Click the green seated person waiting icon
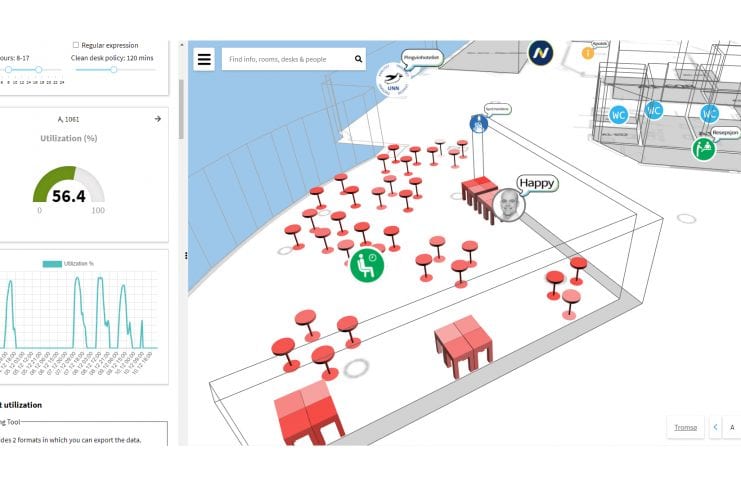 click(x=367, y=265)
